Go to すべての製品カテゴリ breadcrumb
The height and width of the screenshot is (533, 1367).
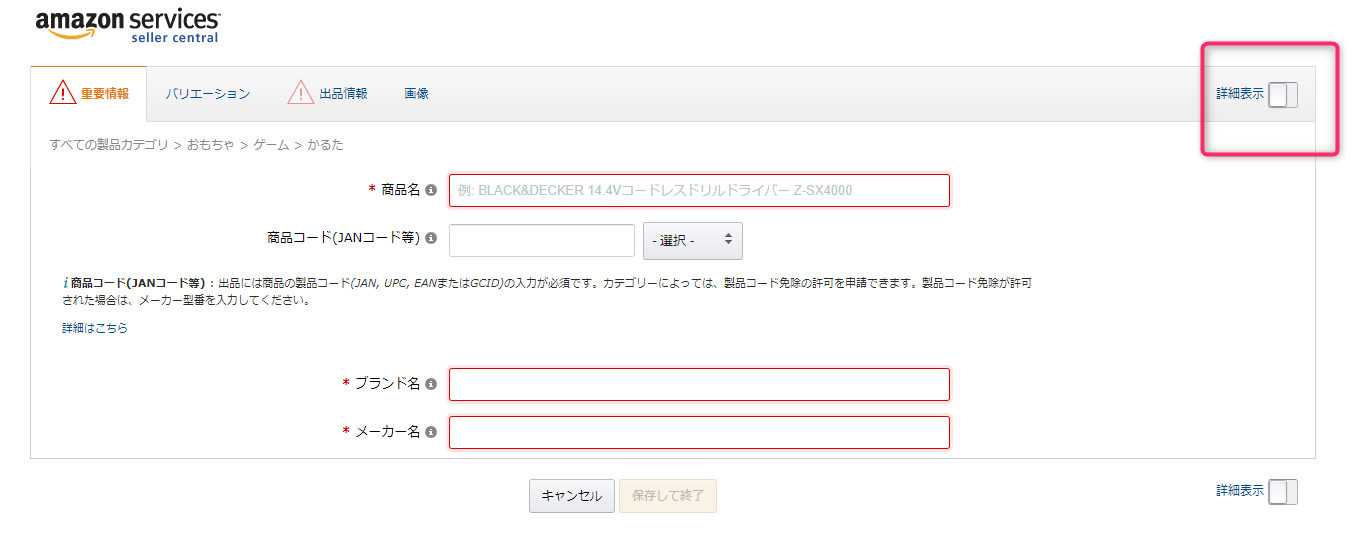(x=109, y=145)
